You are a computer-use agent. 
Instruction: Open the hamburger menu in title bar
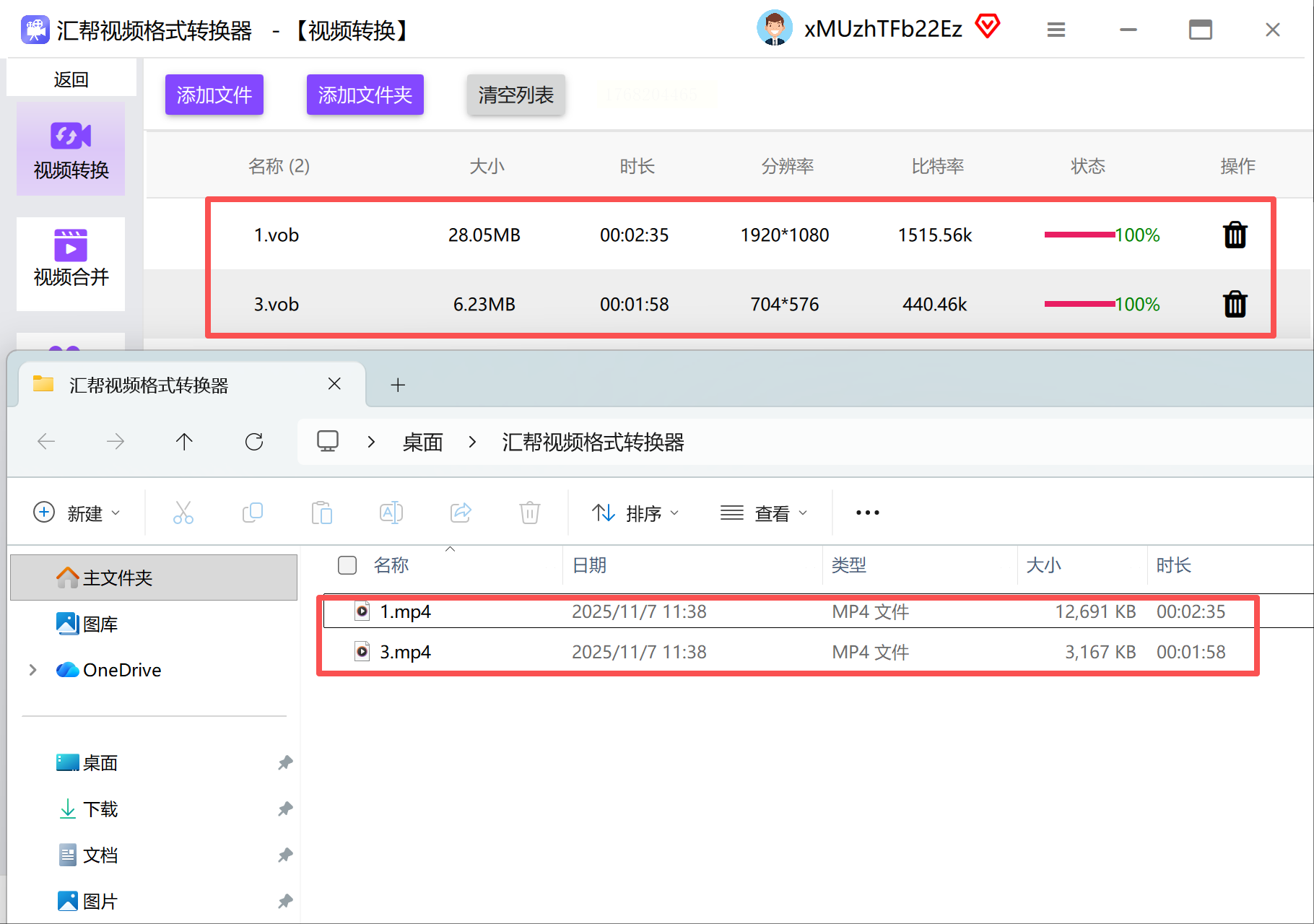[1056, 30]
